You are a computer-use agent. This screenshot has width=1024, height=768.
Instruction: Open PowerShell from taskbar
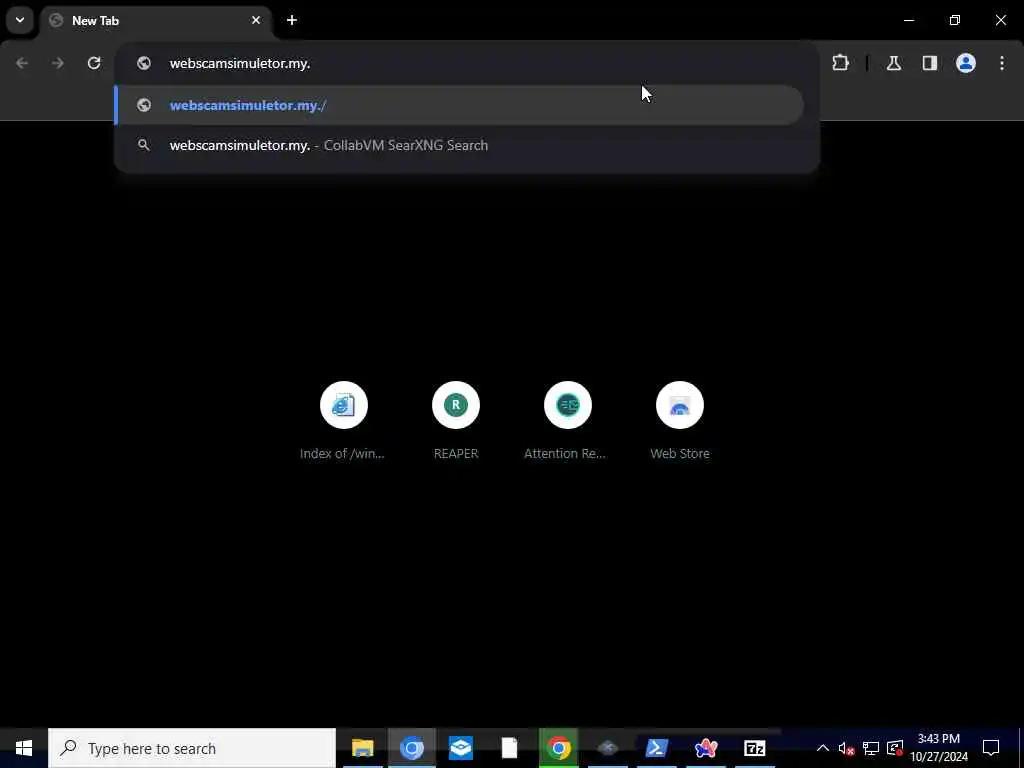coord(656,748)
